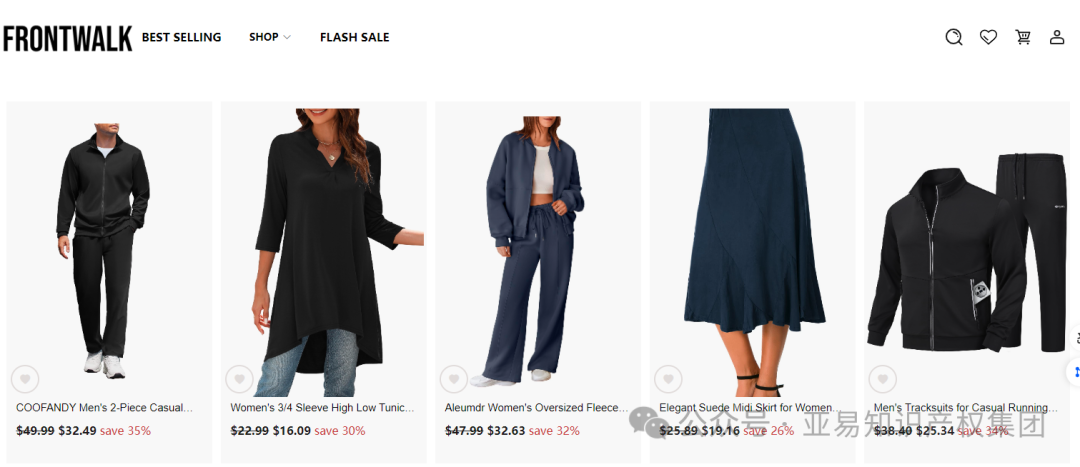Screen dimensions: 1080x467
Task: Click the blue floating widget at right edge
Action: coord(1075,373)
